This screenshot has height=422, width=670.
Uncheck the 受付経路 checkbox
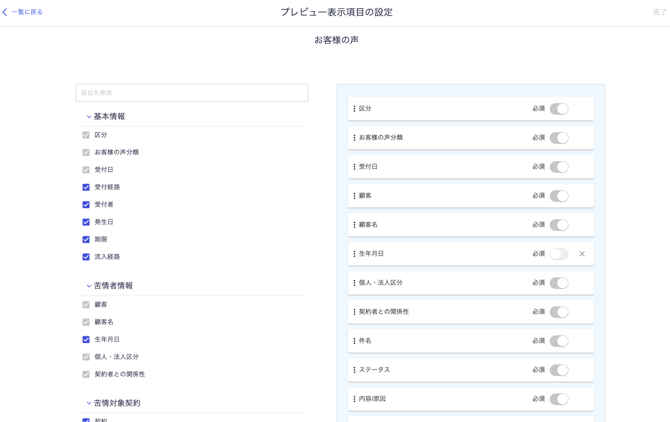click(86, 187)
